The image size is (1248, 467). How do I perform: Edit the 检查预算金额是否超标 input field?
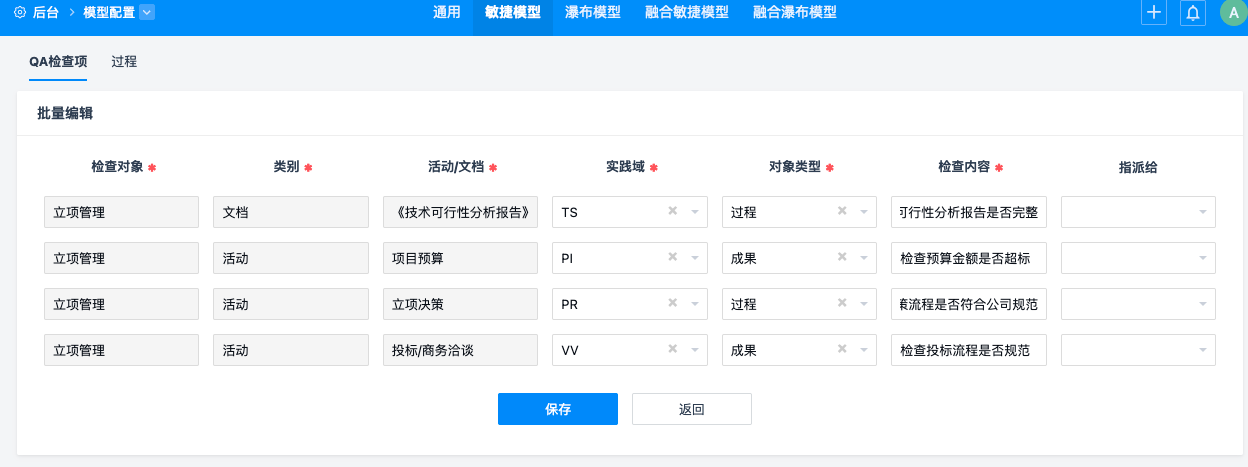968,258
